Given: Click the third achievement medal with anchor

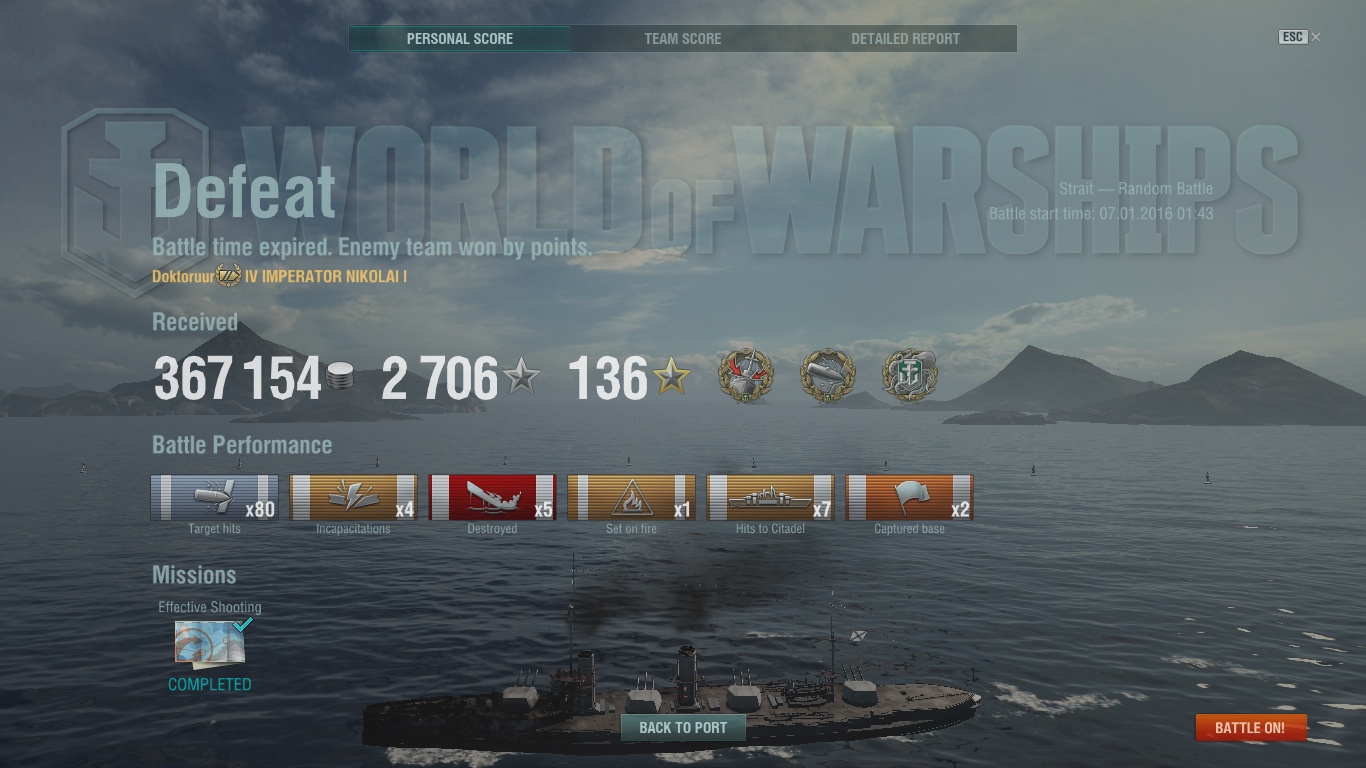Looking at the screenshot, I should [x=909, y=376].
